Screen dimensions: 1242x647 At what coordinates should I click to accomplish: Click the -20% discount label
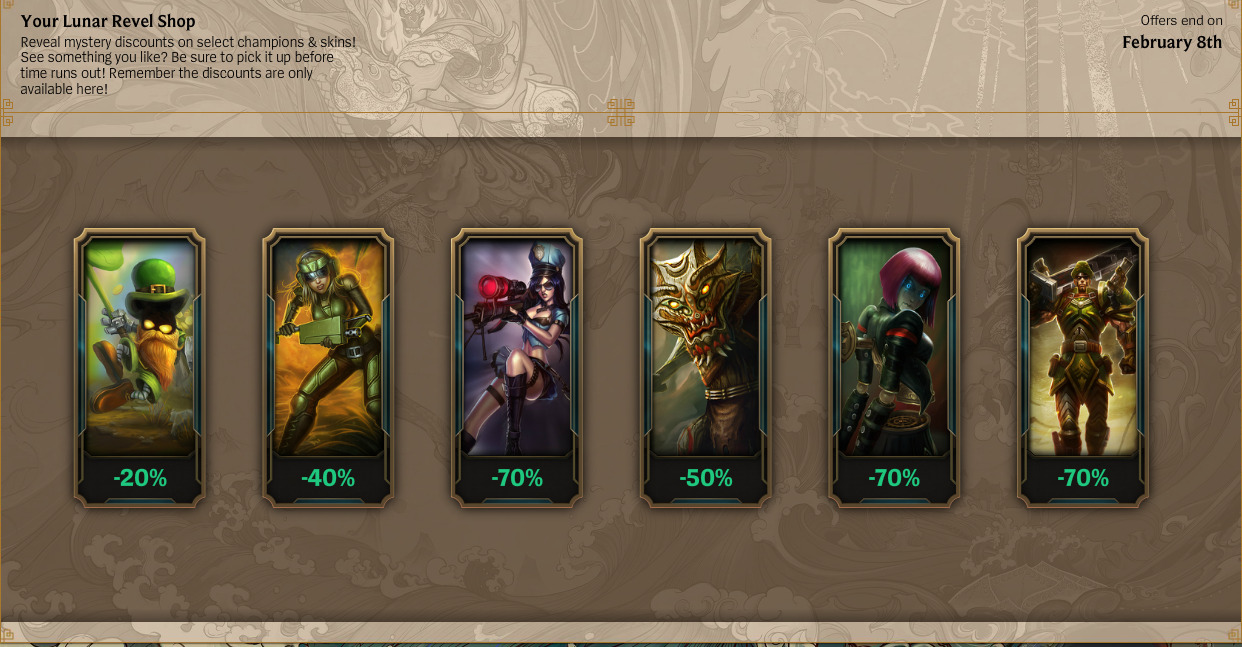click(x=140, y=478)
